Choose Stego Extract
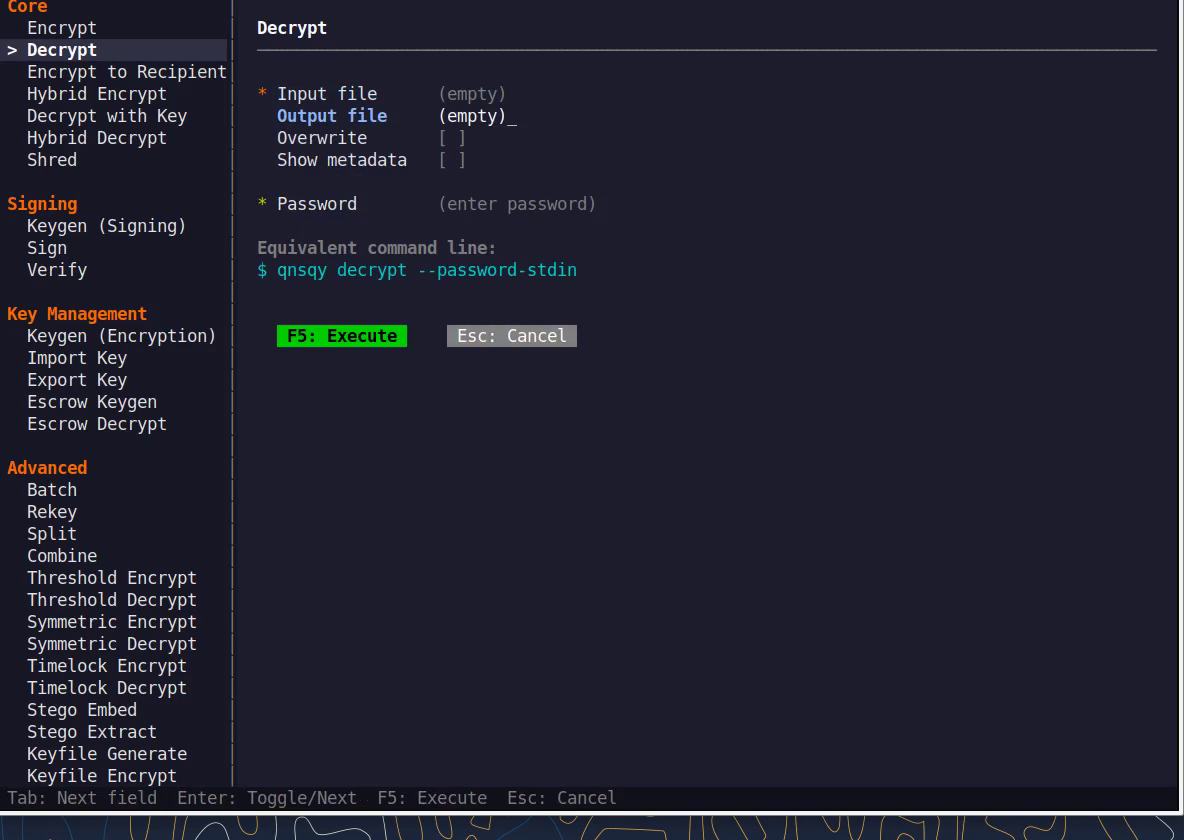Image resolution: width=1184 pixels, height=840 pixels. (92, 731)
